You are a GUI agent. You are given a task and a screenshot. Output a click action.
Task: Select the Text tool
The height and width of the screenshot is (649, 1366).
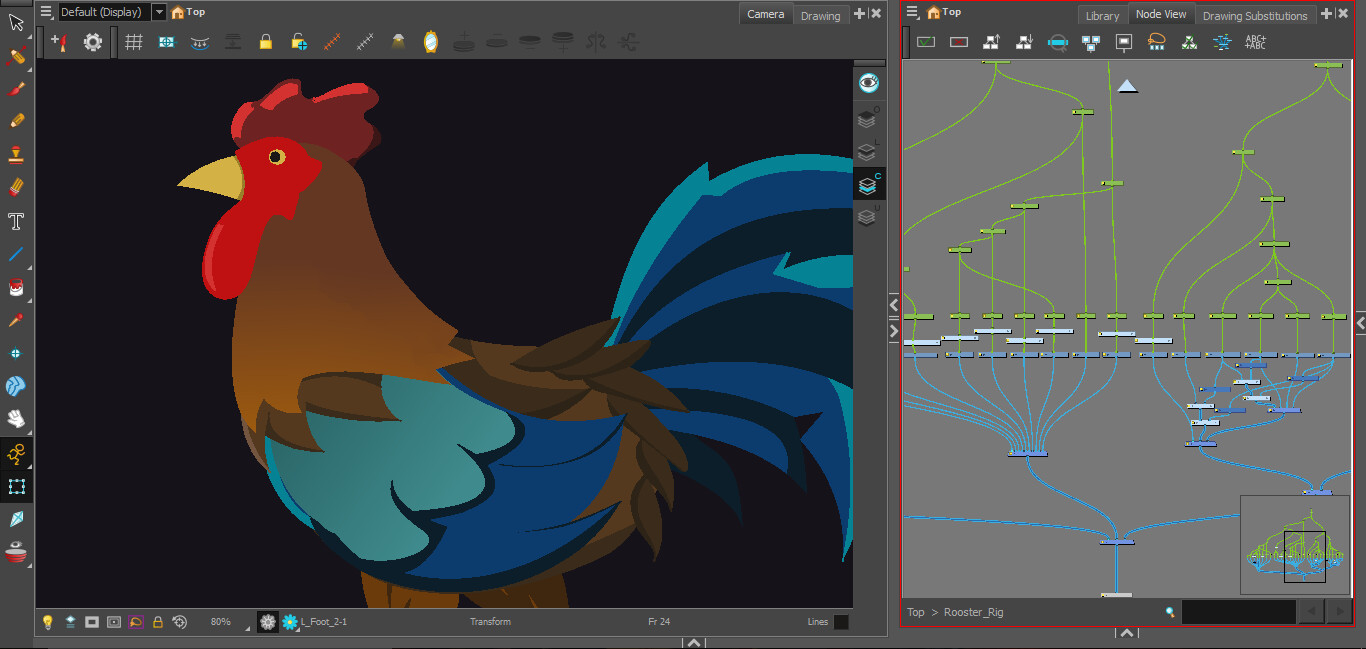(15, 221)
